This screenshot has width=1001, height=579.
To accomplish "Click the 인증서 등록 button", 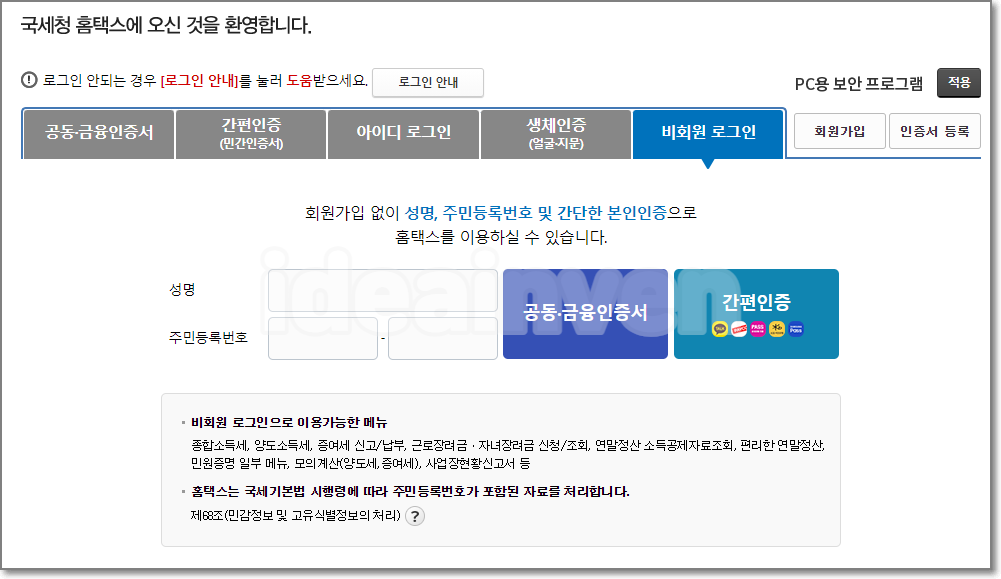I will point(935,130).
